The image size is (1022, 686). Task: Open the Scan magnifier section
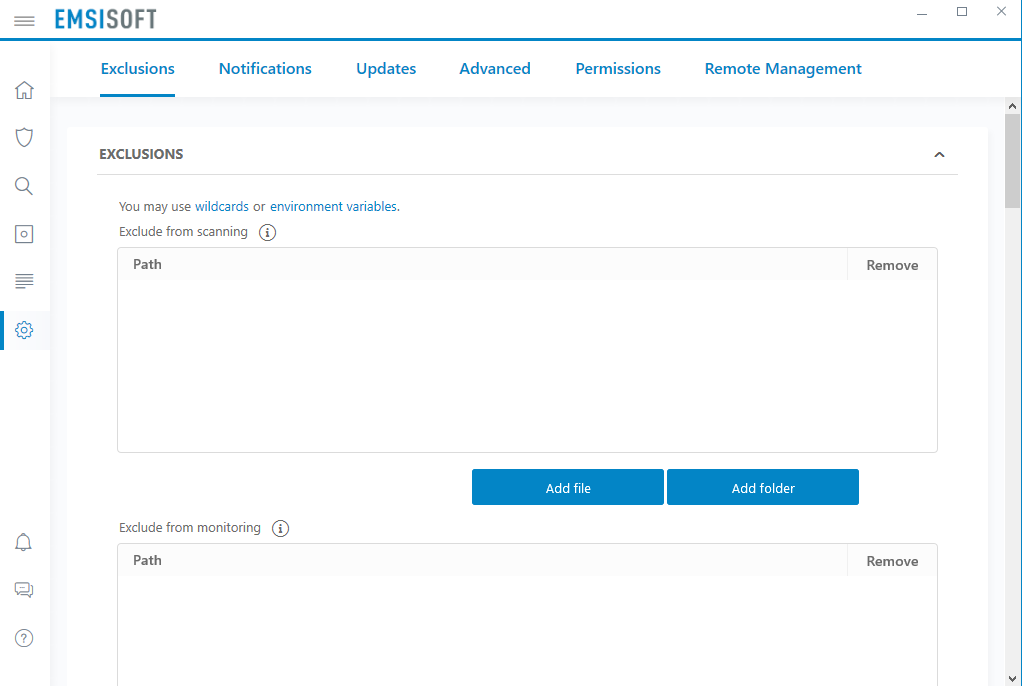(24, 186)
